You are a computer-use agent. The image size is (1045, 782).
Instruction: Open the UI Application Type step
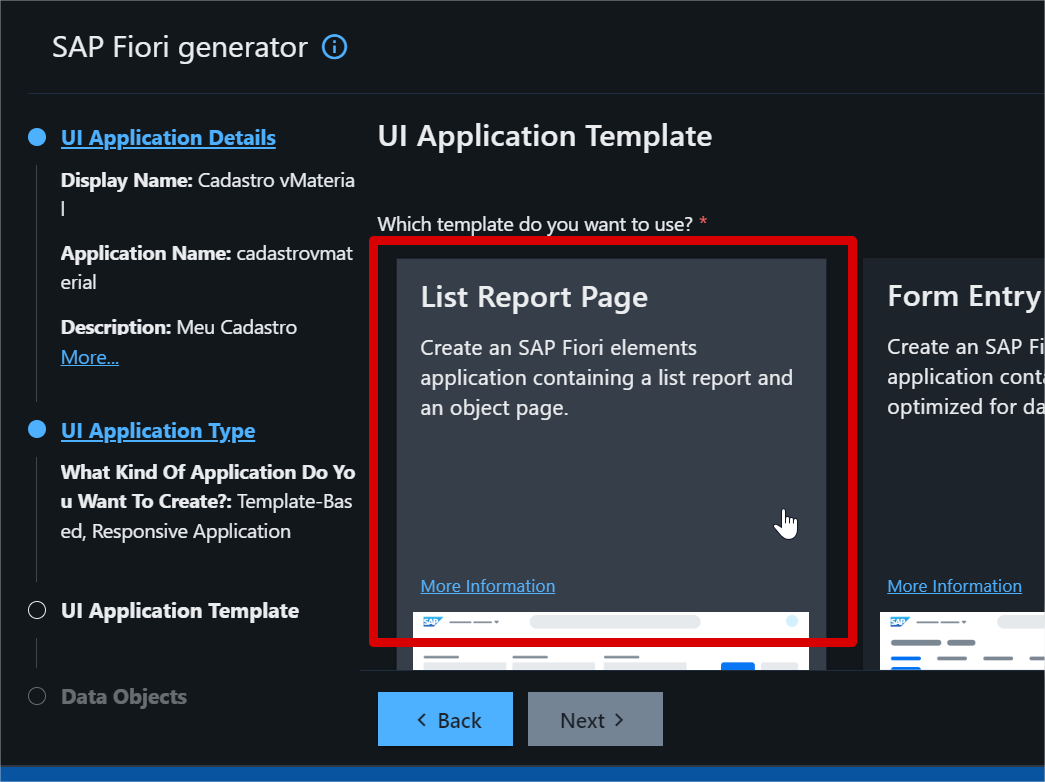158,431
